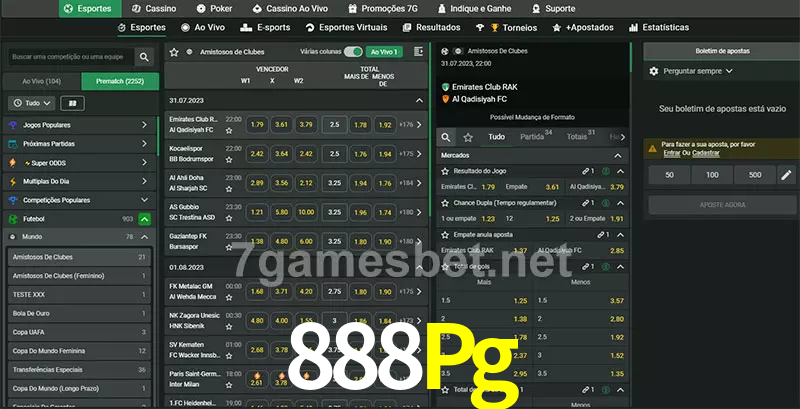The image size is (800, 409).
Task: Switch to the Ao Vivo (104) tab
Action: tap(42, 81)
